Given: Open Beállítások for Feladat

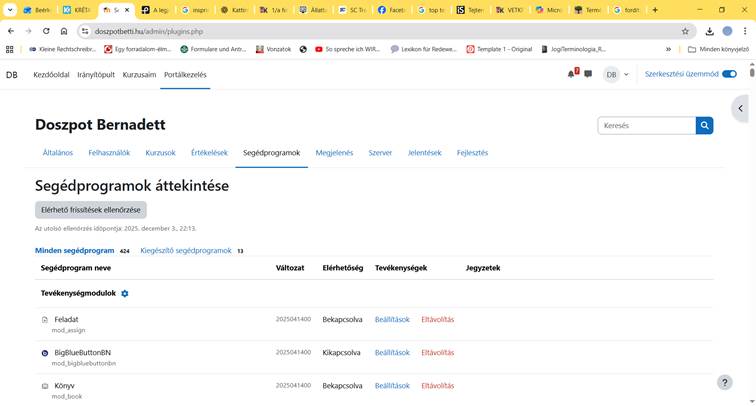Looking at the screenshot, I should tap(392, 320).
